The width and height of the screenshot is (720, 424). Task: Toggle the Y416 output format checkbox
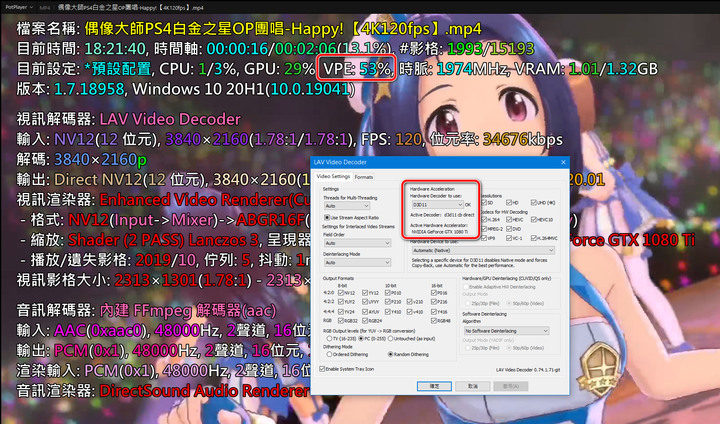434,311
